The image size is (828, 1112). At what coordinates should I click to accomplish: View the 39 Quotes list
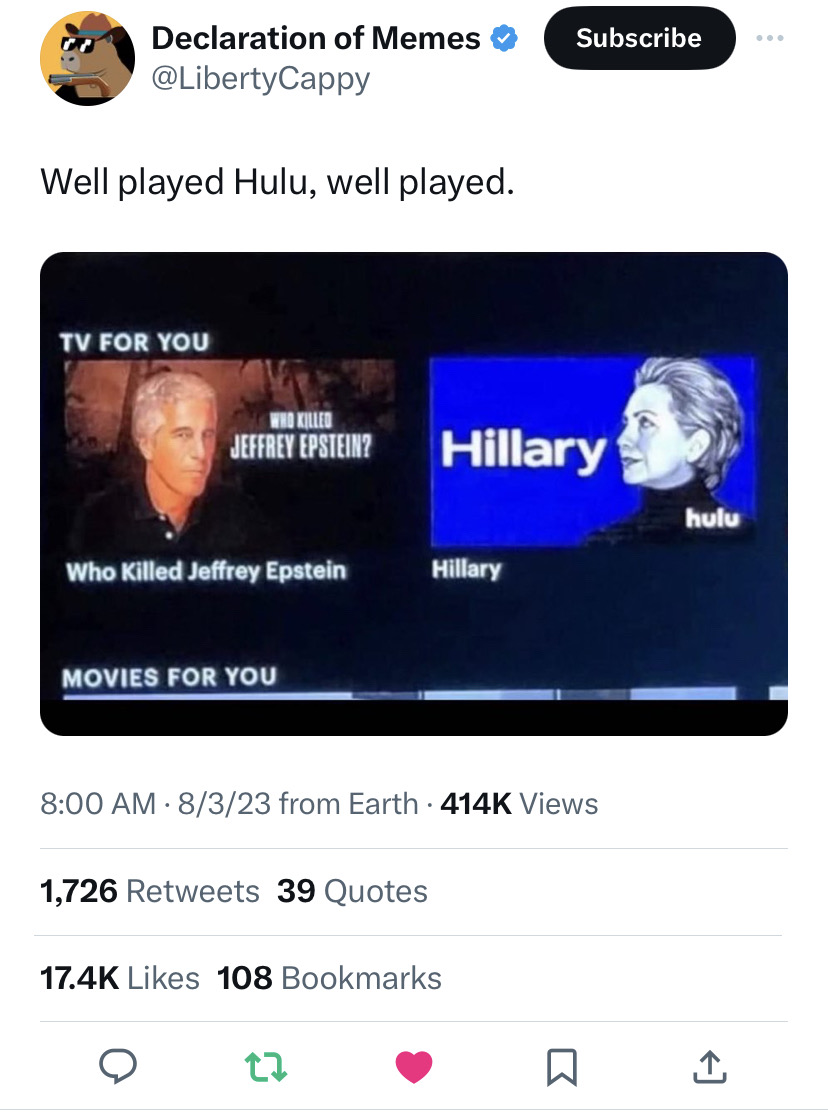point(352,891)
